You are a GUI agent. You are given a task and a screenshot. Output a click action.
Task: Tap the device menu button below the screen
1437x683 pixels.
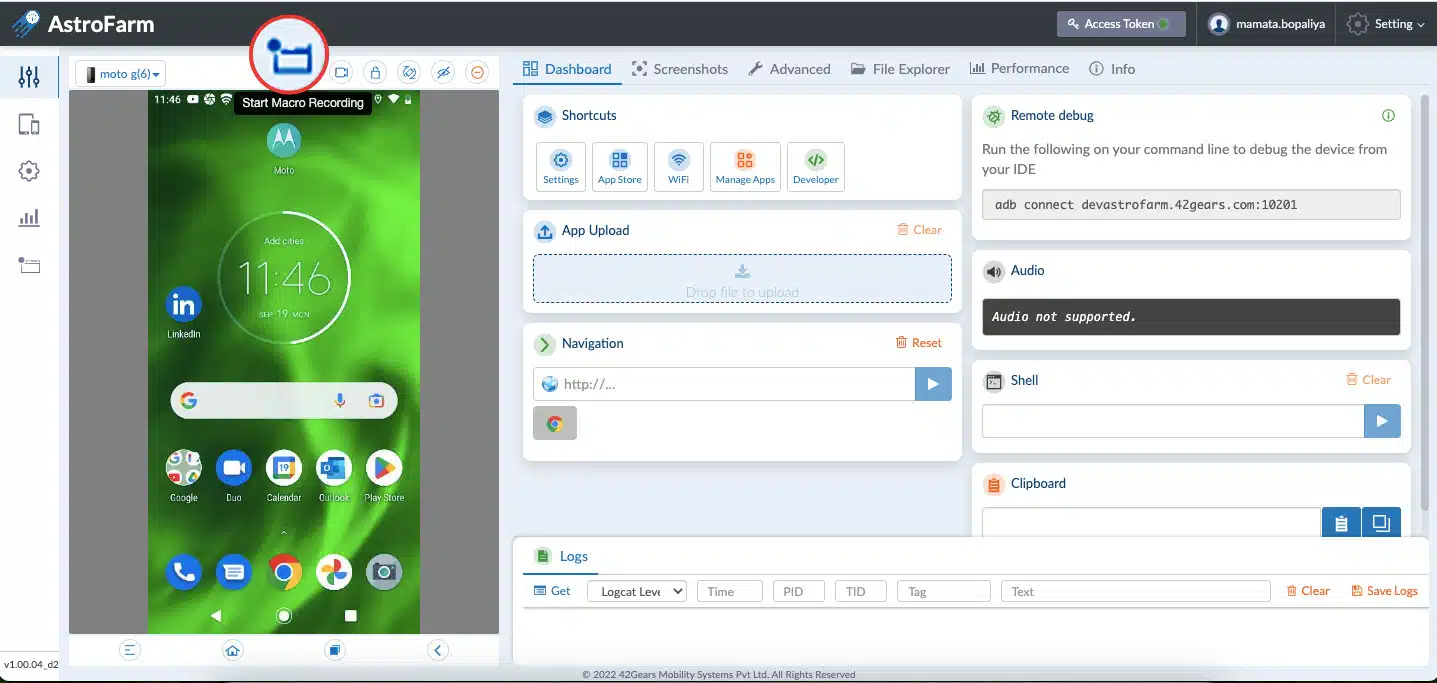click(129, 650)
